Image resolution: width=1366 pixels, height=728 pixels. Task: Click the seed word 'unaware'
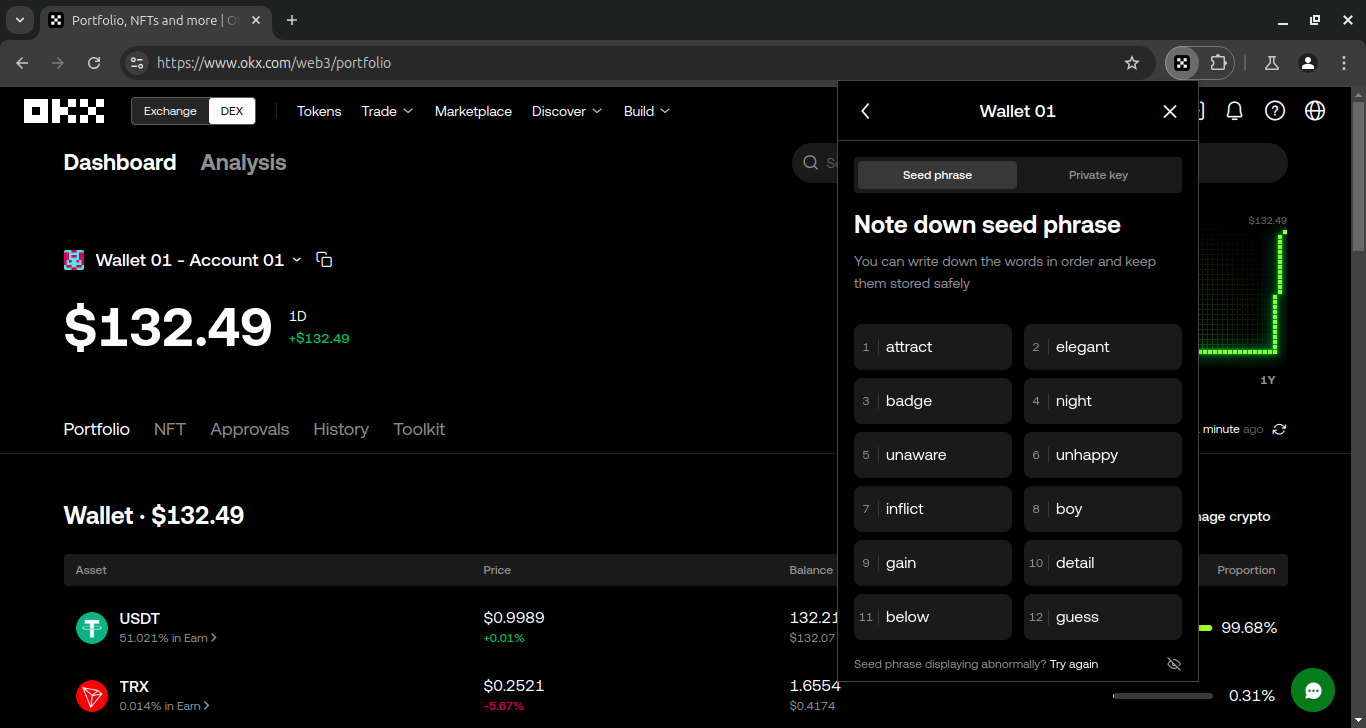click(933, 455)
